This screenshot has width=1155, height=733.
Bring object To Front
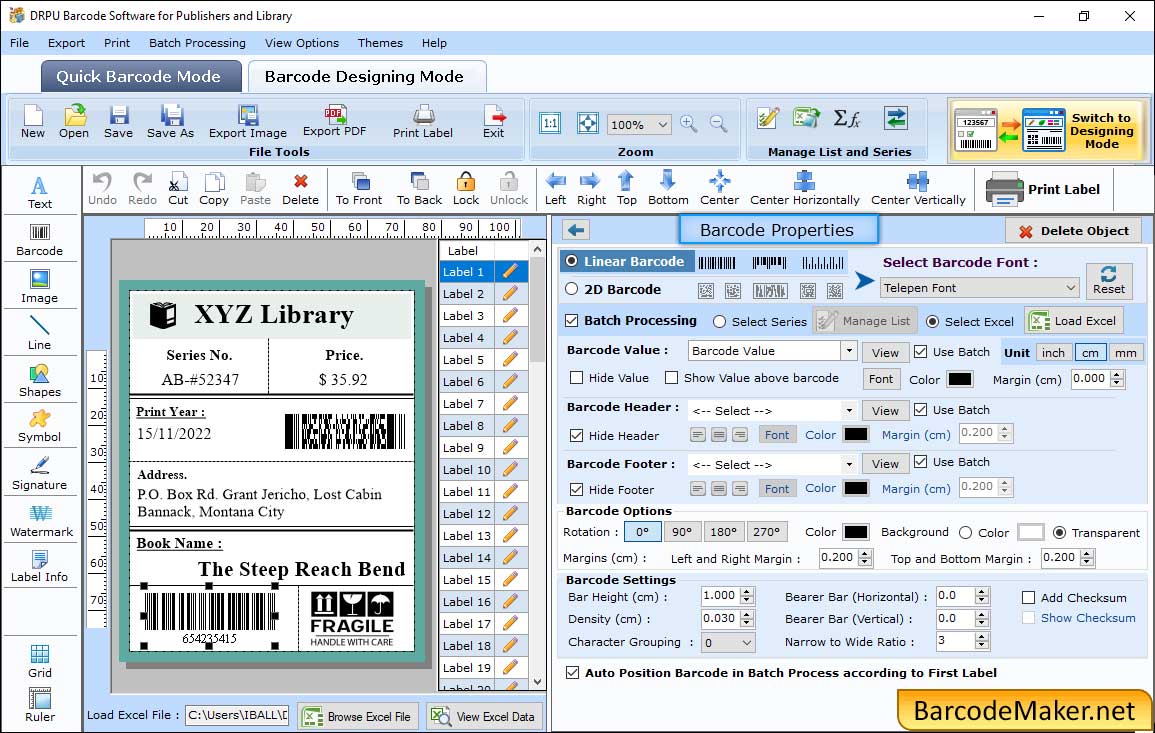pos(359,189)
